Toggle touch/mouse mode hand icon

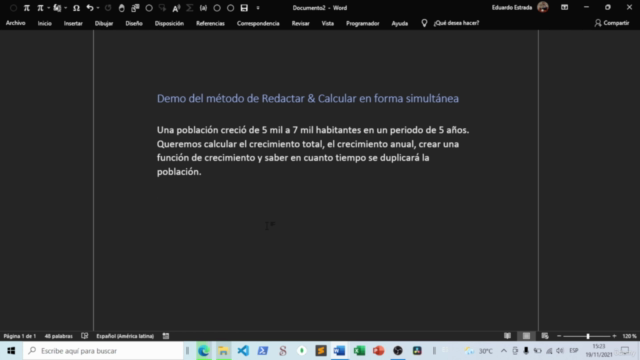click(x=122, y=8)
